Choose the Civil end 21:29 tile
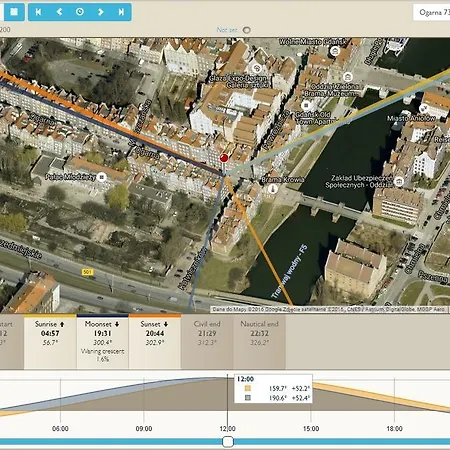The height and width of the screenshot is (450, 450). coord(207,341)
